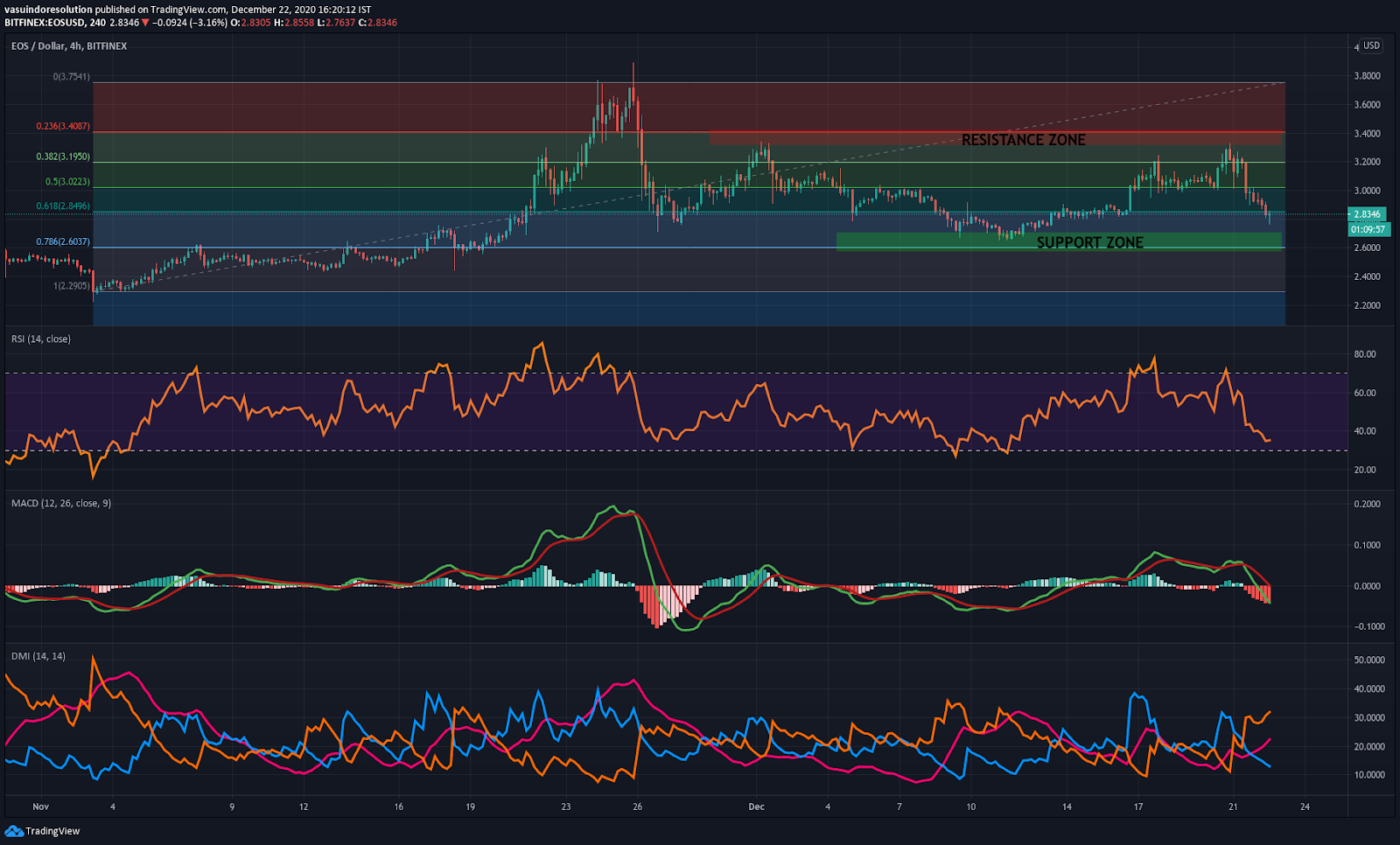The image size is (1400, 845).
Task: Click the 30.0000 label on DMI axis
Action: point(1369,718)
